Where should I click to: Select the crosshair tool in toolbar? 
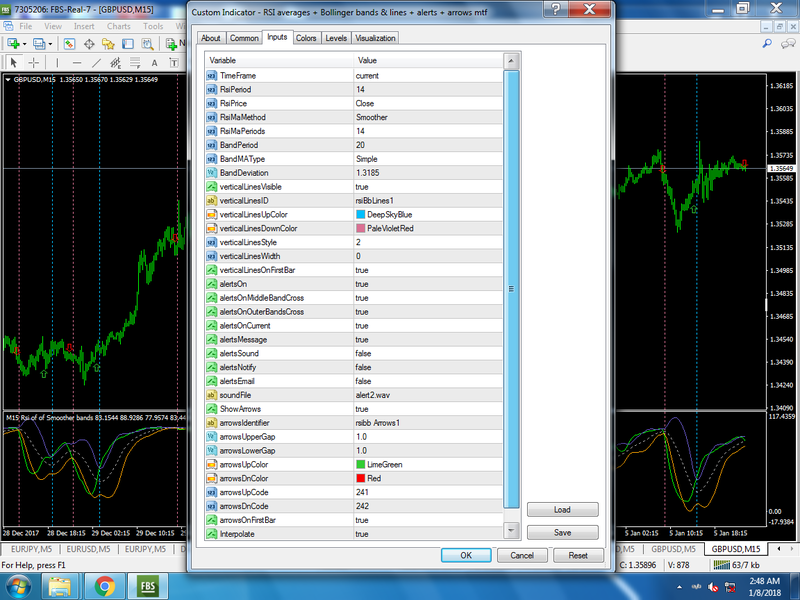[x=34, y=63]
